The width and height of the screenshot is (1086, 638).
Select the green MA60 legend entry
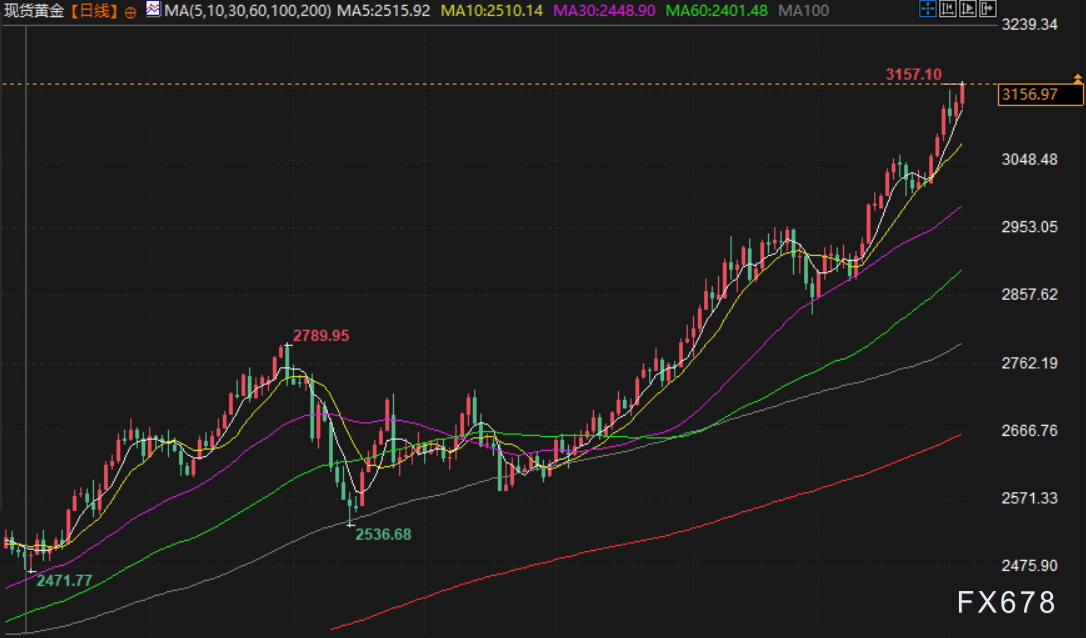tap(717, 12)
